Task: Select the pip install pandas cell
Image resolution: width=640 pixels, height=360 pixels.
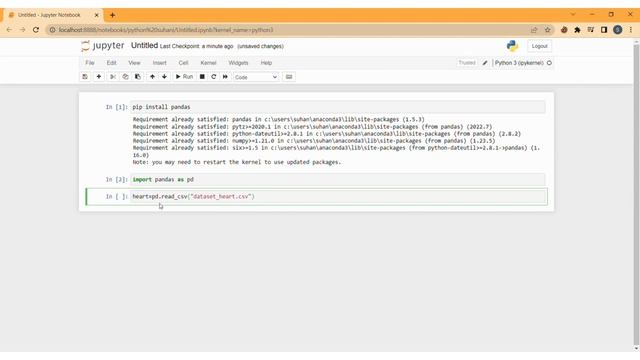Action: (x=338, y=107)
